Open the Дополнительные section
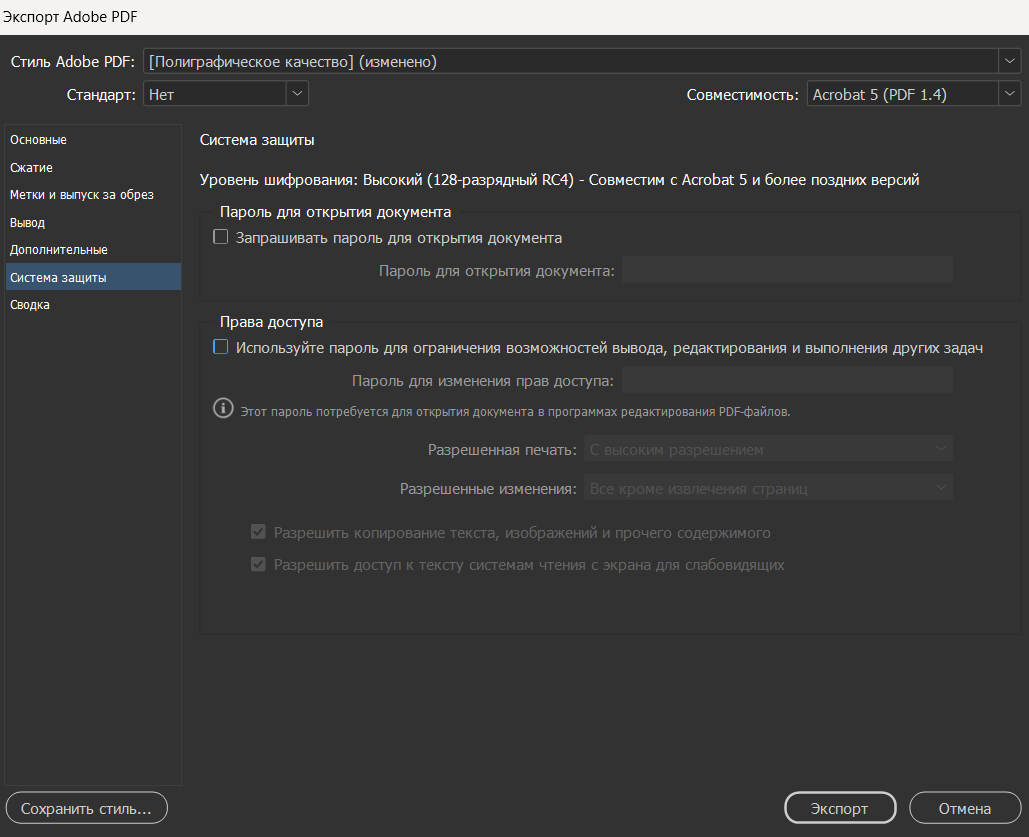Screen dimensions: 1029x837 coord(93,250)
